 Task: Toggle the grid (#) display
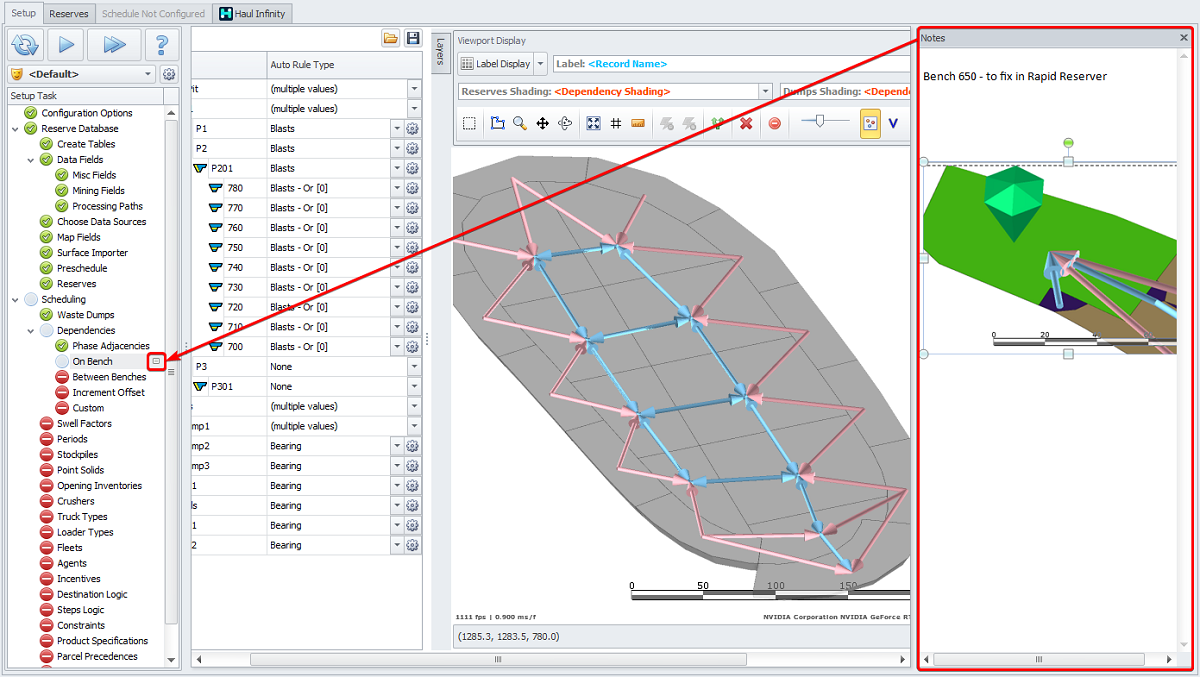(x=616, y=123)
